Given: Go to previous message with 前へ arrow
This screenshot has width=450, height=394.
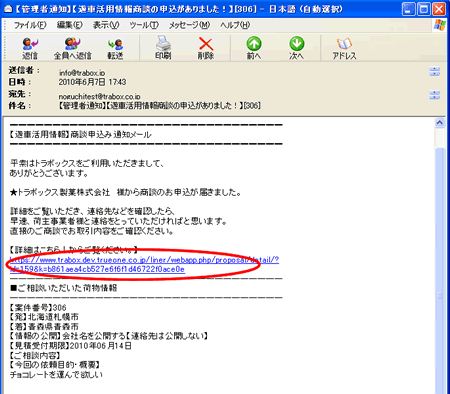Looking at the screenshot, I should coord(254,48).
